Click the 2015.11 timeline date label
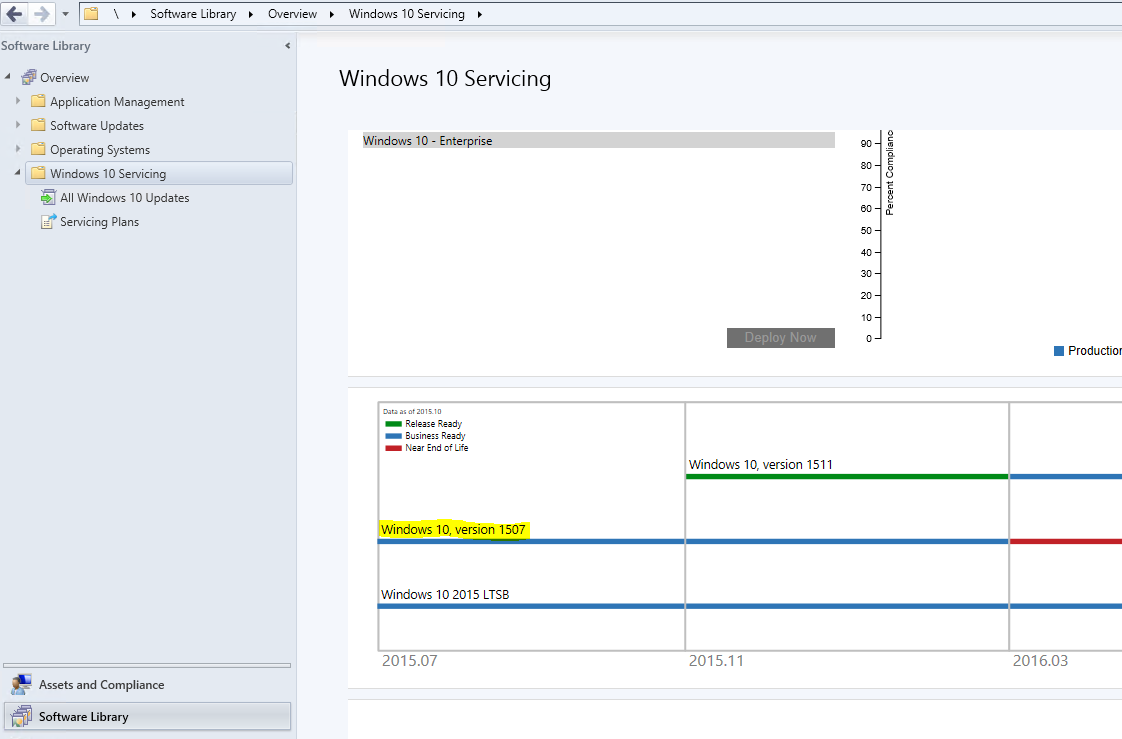 pos(716,661)
